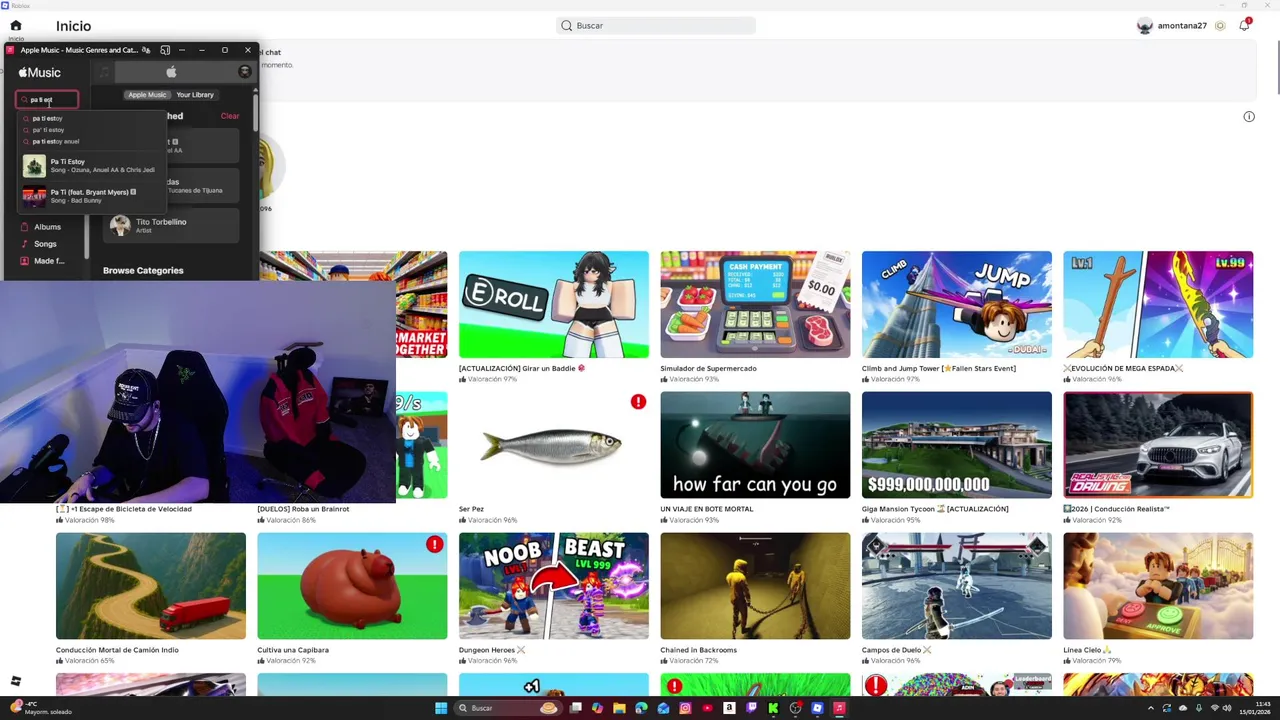Open Twitch from taskbar

tap(751, 708)
